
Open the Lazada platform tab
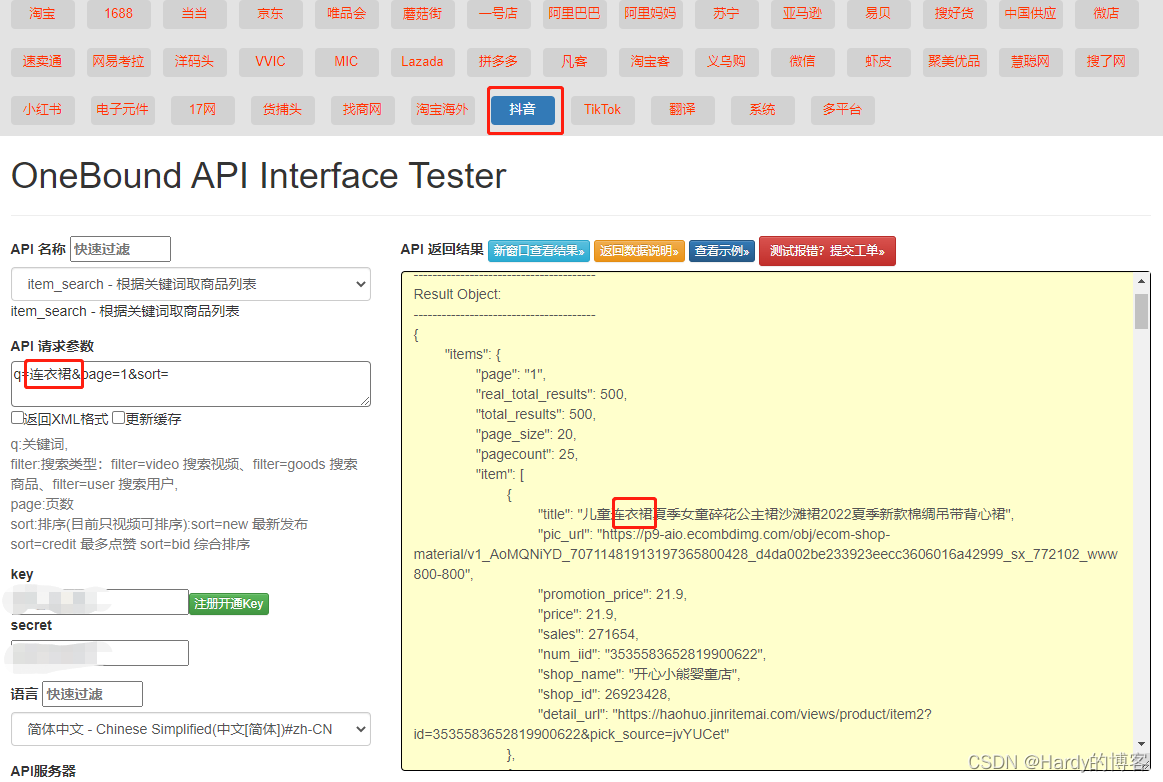point(422,62)
